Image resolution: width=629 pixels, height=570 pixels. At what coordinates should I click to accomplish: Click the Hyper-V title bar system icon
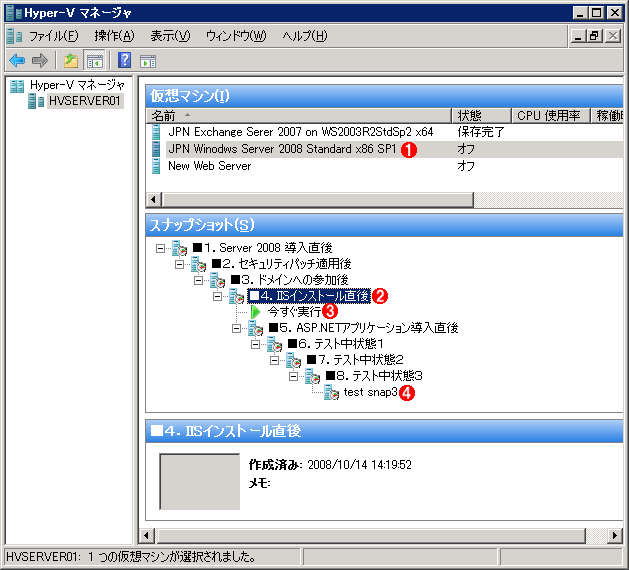pos(14,13)
